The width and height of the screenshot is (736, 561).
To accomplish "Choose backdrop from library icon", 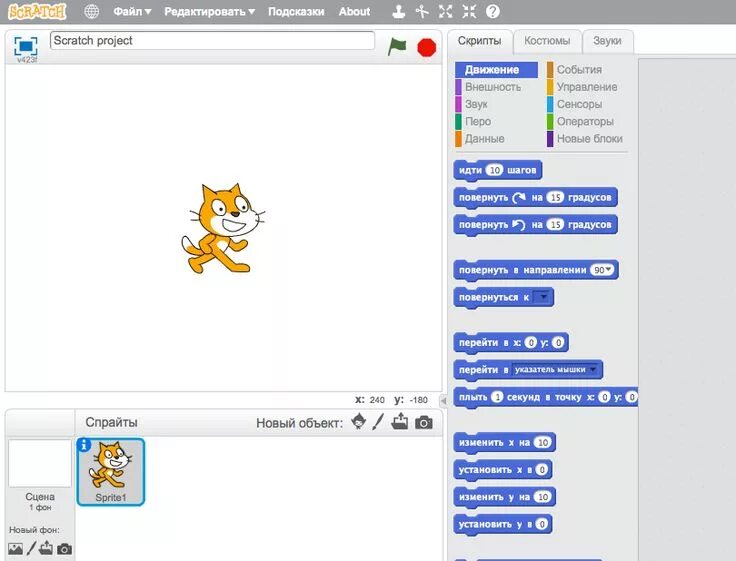I will pyautogui.click(x=15, y=548).
